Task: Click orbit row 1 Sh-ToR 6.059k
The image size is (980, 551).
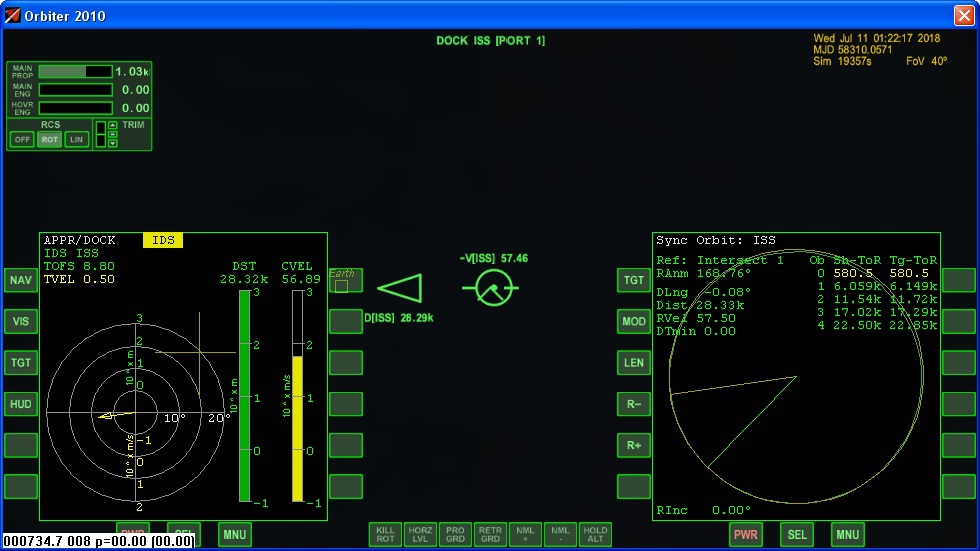Action: [857, 287]
